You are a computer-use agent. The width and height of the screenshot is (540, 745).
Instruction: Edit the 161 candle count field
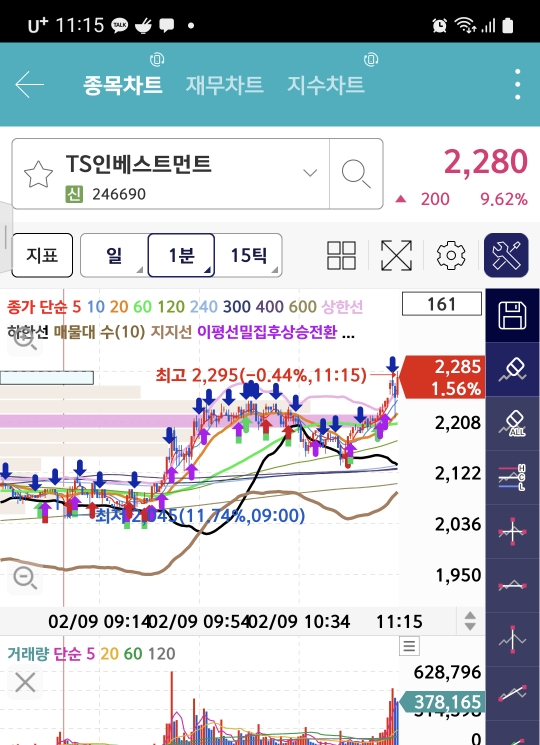[442, 304]
